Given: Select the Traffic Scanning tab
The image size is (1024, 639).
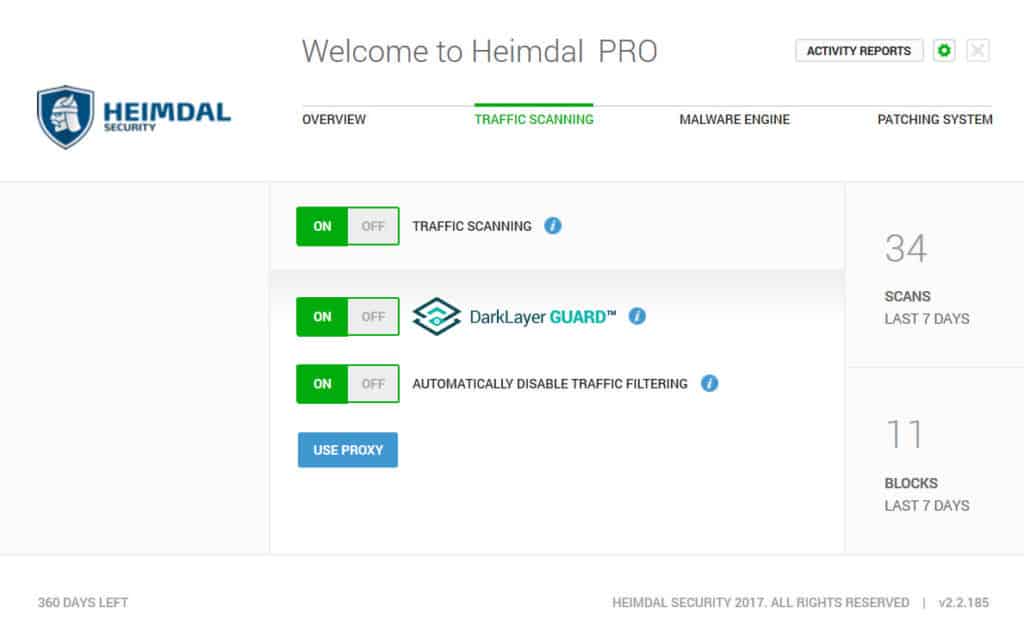Looking at the screenshot, I should pos(534,120).
